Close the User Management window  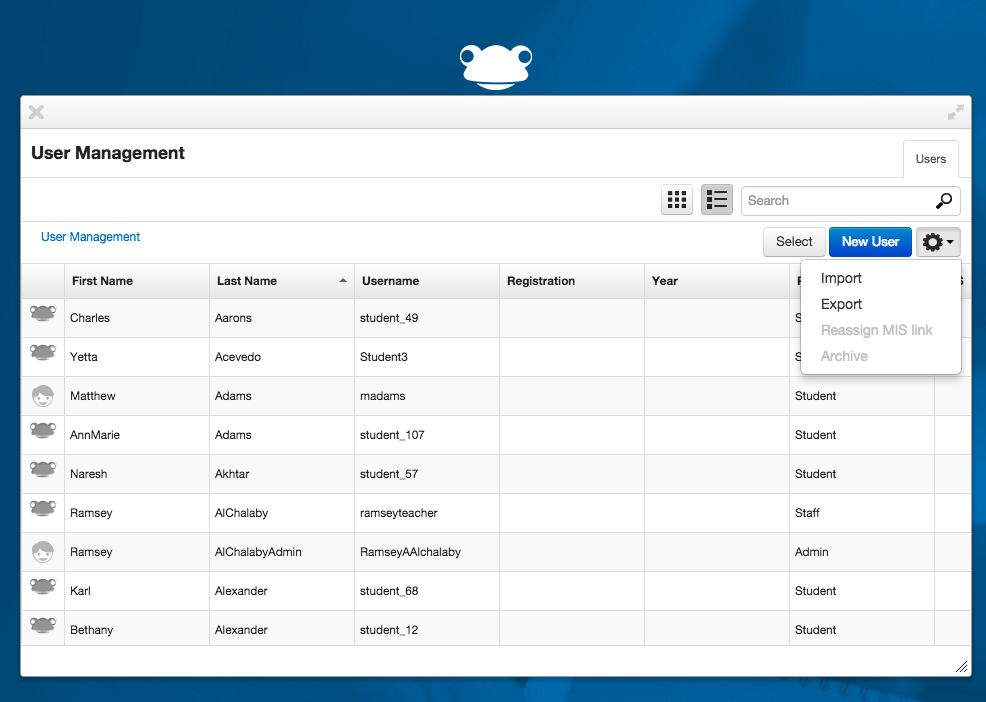[36, 113]
